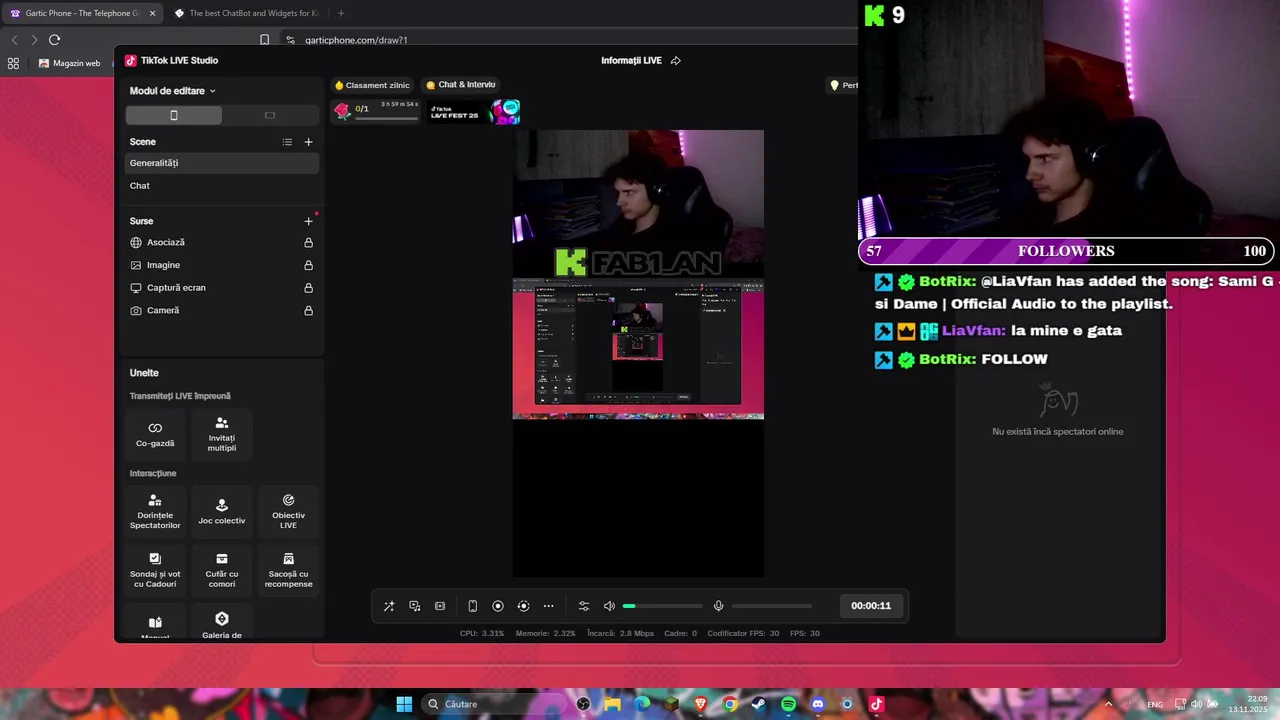This screenshot has width=1280, height=720.
Task: Open Spotify from the taskbar
Action: (x=788, y=704)
